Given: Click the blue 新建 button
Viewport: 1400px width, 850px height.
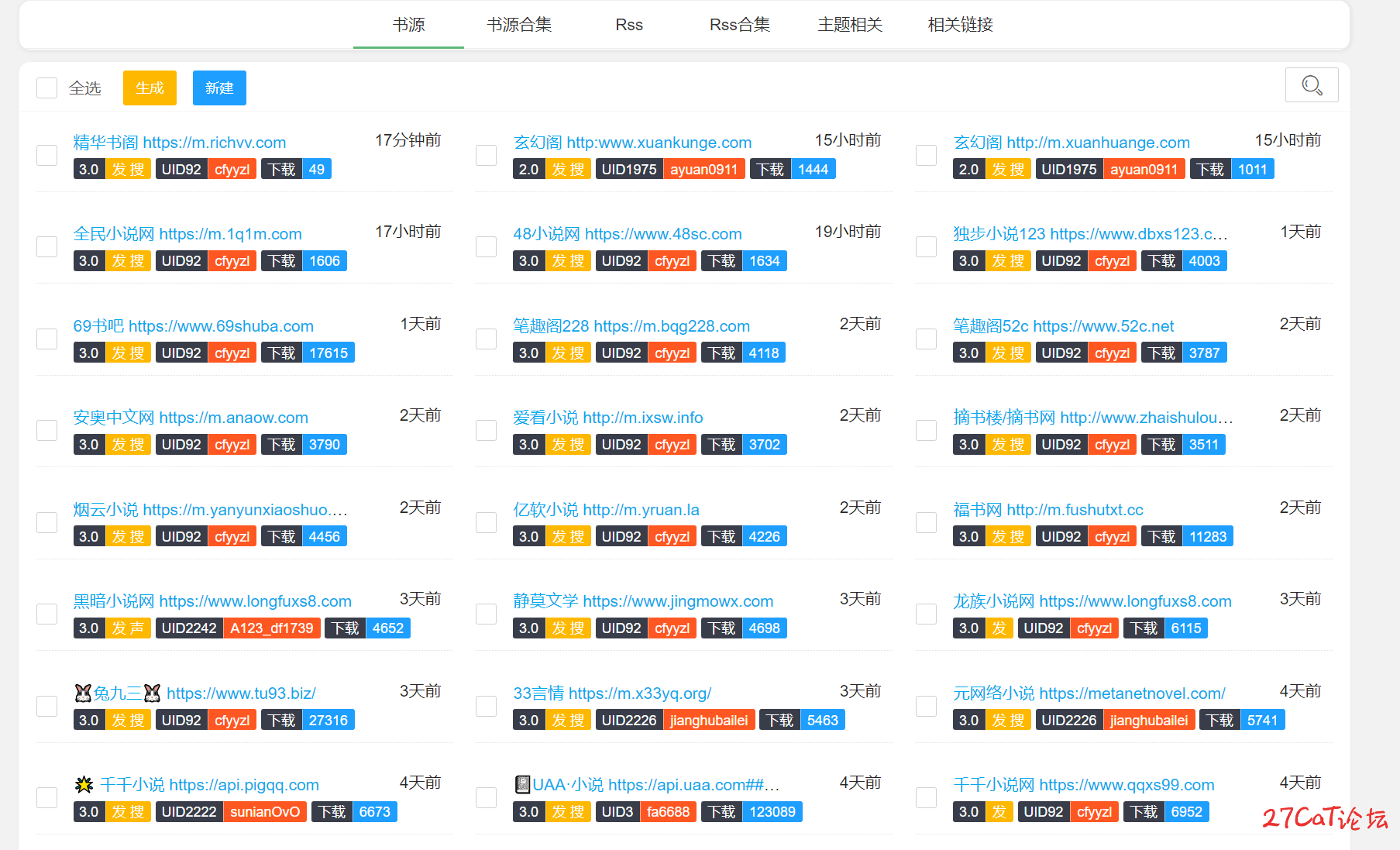Looking at the screenshot, I should (x=219, y=88).
